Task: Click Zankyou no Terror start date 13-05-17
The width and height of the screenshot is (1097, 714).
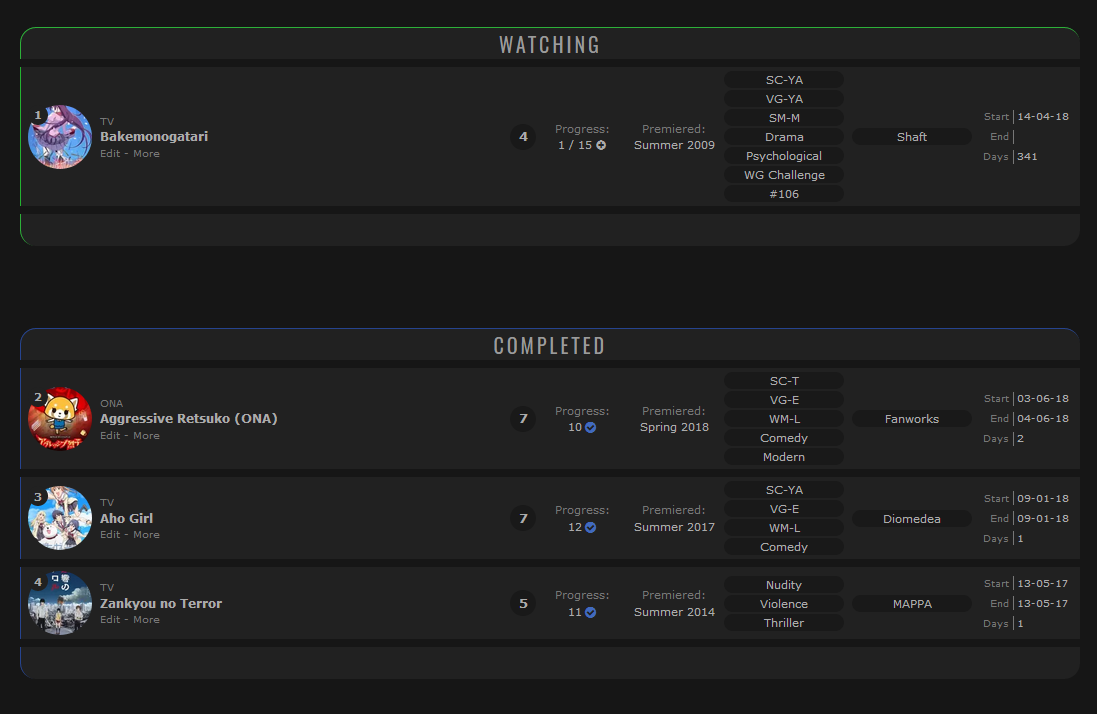Action: pos(1042,584)
